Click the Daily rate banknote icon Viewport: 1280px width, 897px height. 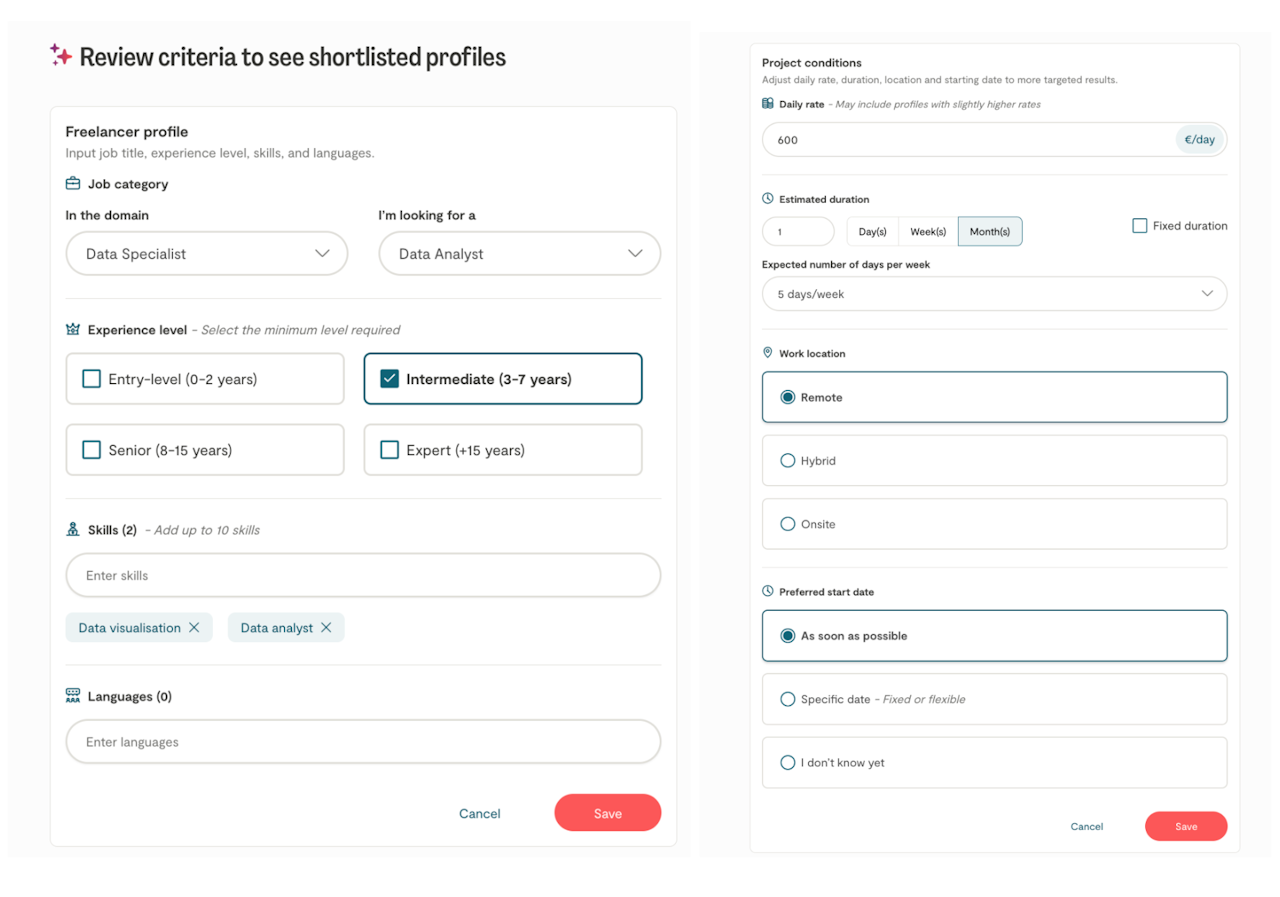point(768,104)
